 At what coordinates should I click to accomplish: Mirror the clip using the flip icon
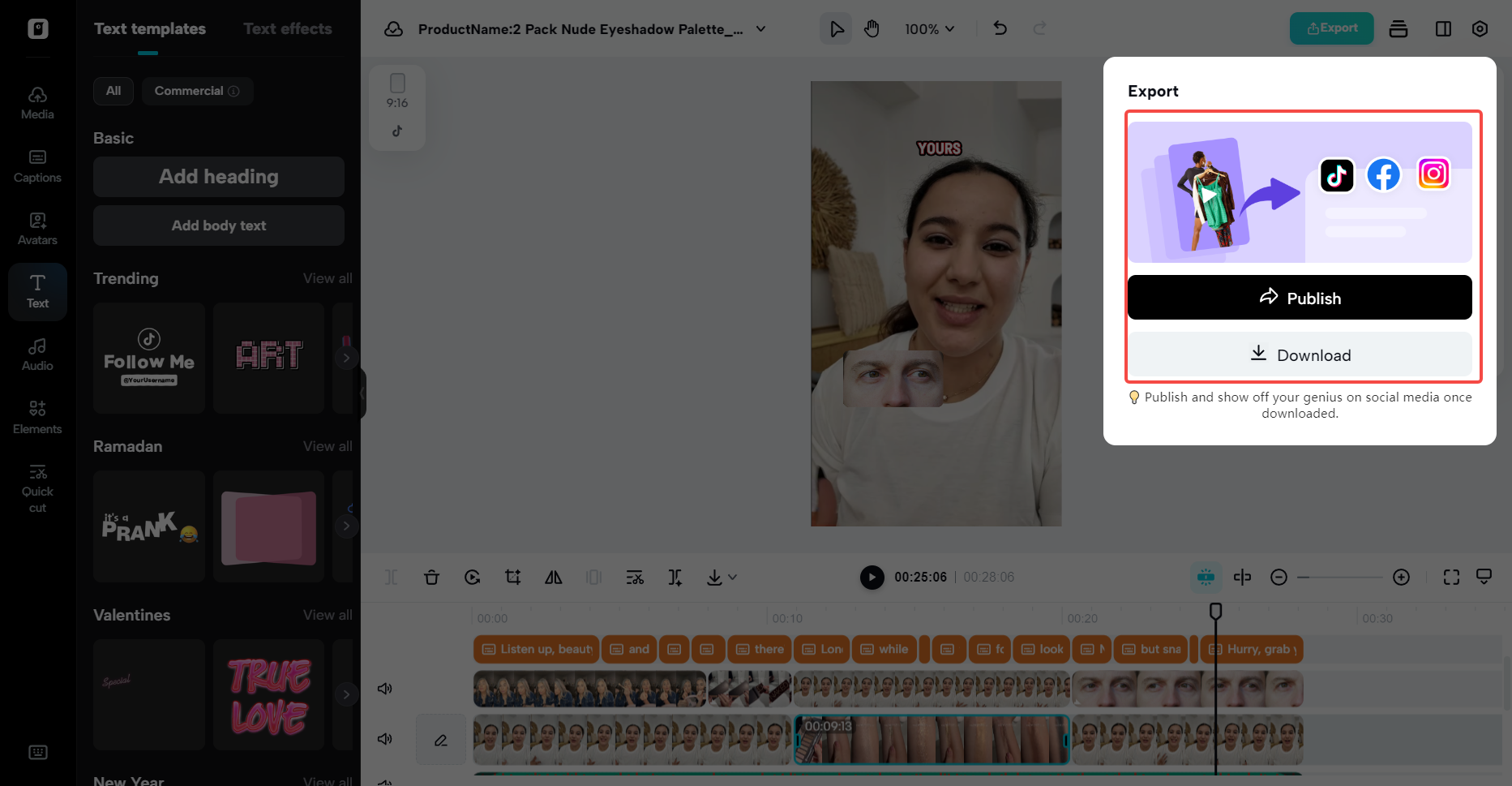tap(553, 577)
